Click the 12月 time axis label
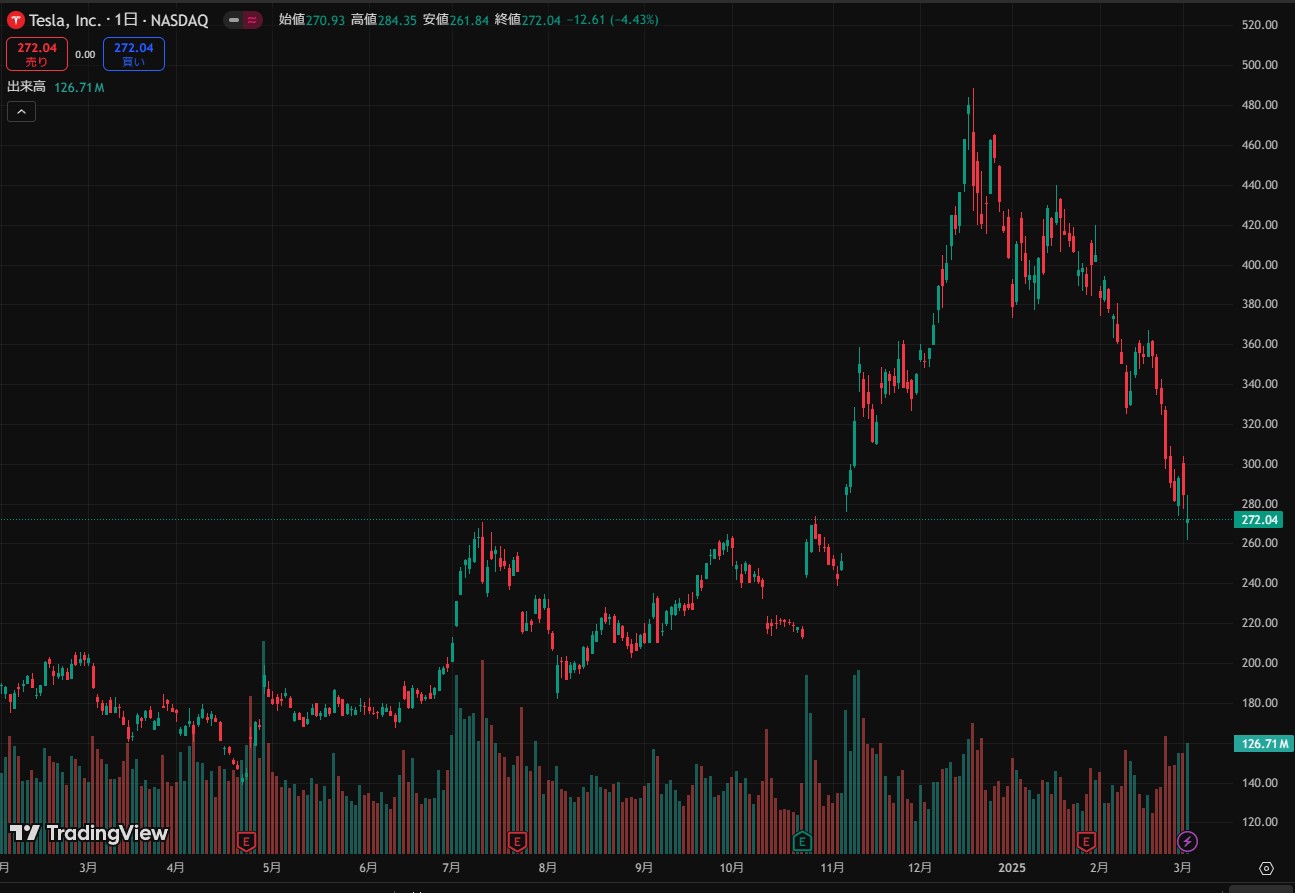Image resolution: width=1295 pixels, height=893 pixels. pos(920,867)
